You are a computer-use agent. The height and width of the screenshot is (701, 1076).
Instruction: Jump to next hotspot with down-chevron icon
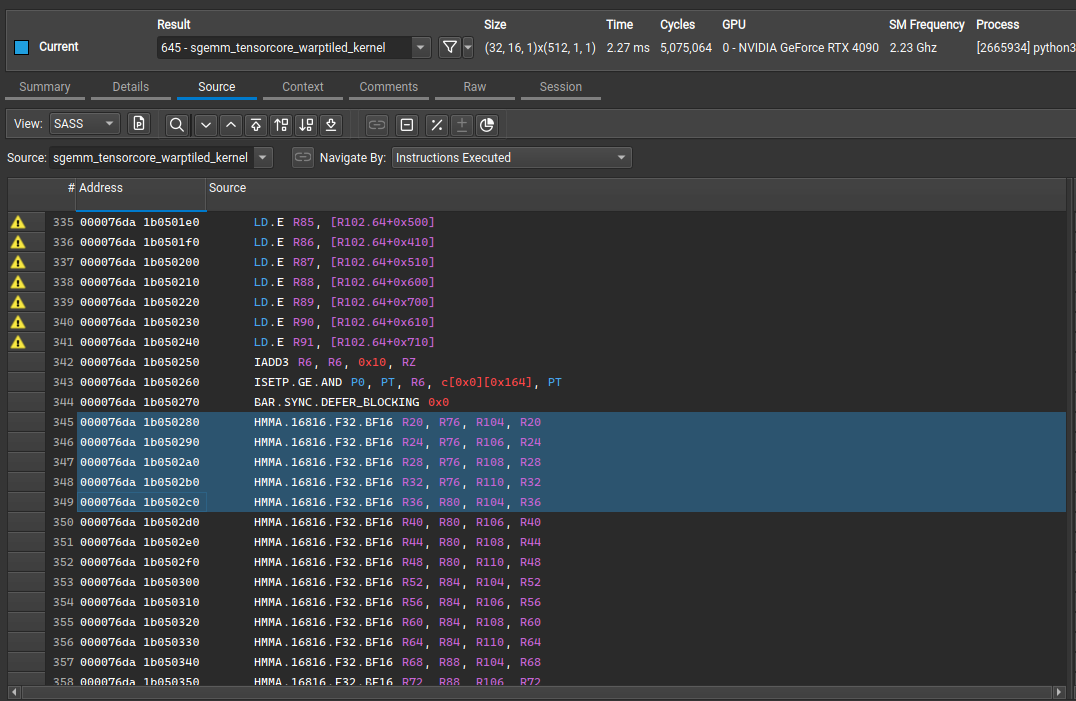tap(206, 125)
